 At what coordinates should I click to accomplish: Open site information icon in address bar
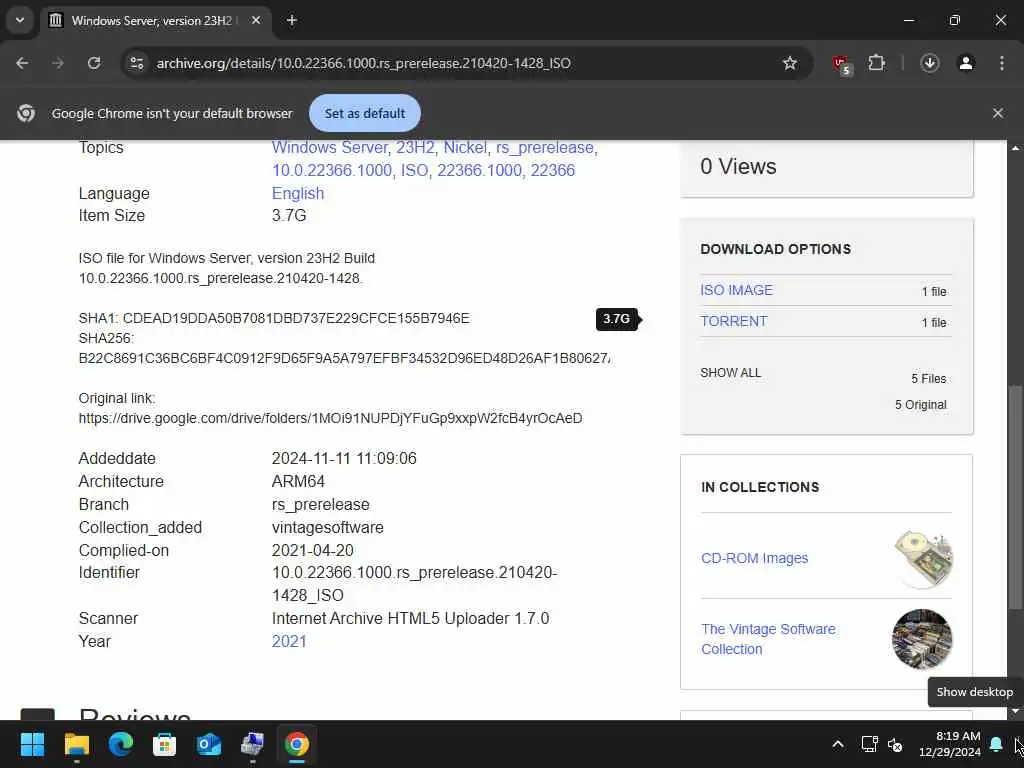136,63
